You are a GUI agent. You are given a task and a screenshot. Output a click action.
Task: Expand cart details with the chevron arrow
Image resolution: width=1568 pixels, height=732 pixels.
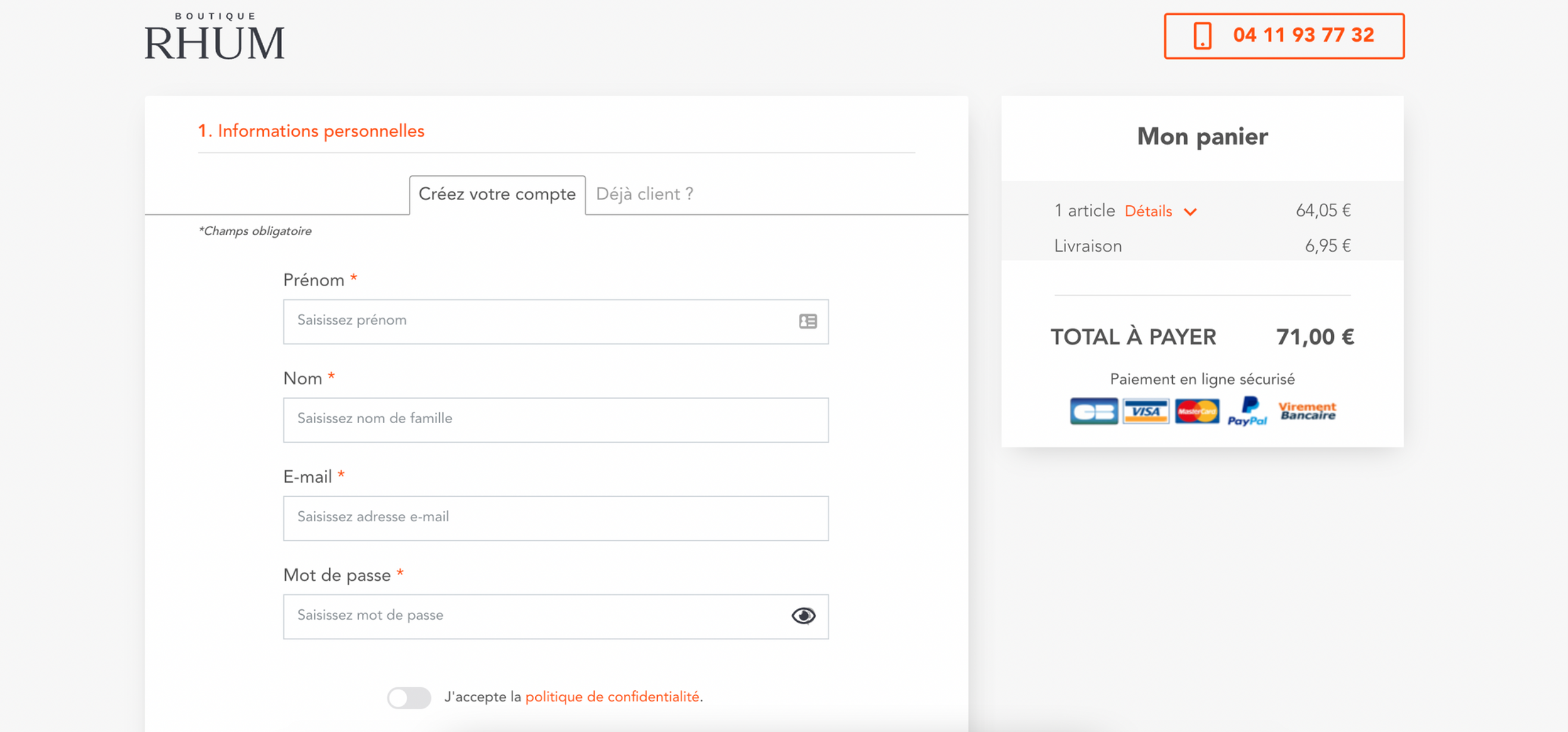click(1190, 212)
